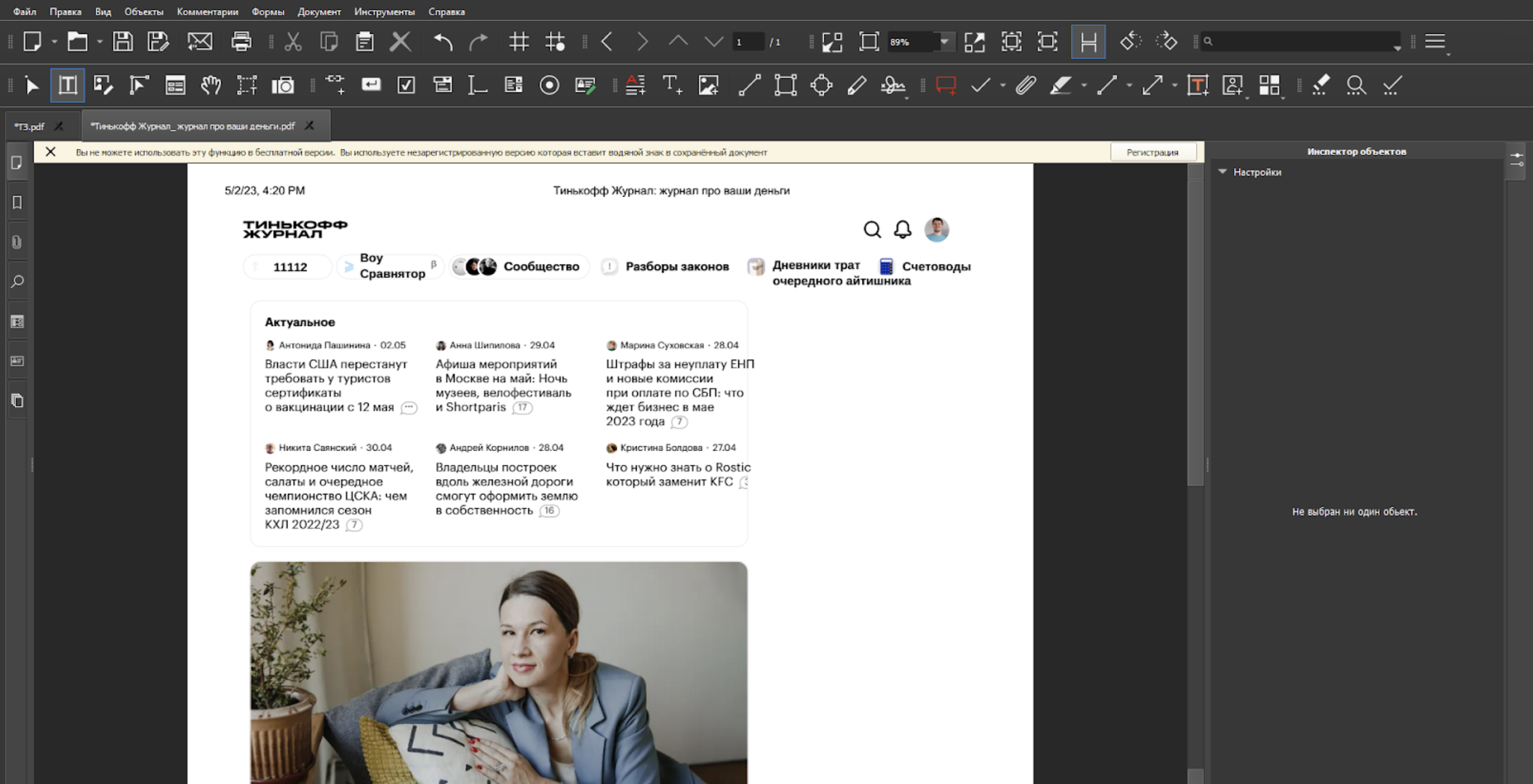The height and width of the screenshot is (784, 1533).
Task: Open the Bookmarks side panel
Action: click(17, 202)
